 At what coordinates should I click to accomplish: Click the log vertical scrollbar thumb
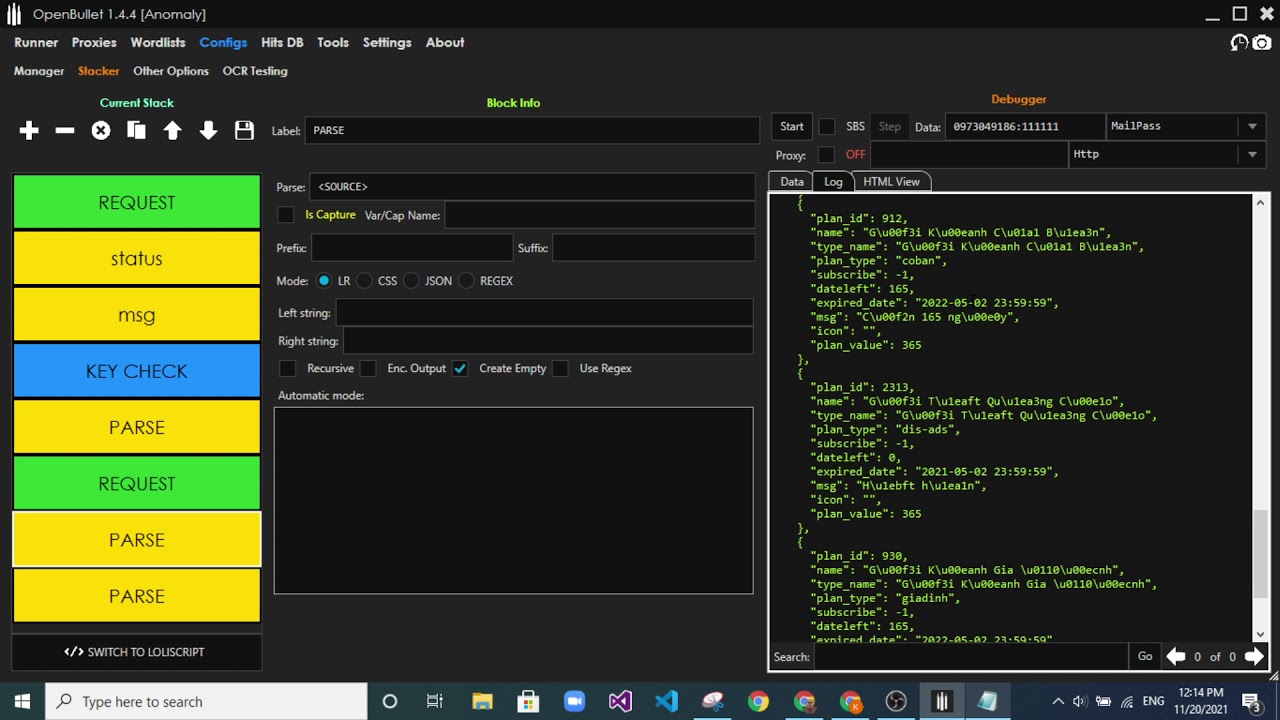pyautogui.click(x=1260, y=555)
